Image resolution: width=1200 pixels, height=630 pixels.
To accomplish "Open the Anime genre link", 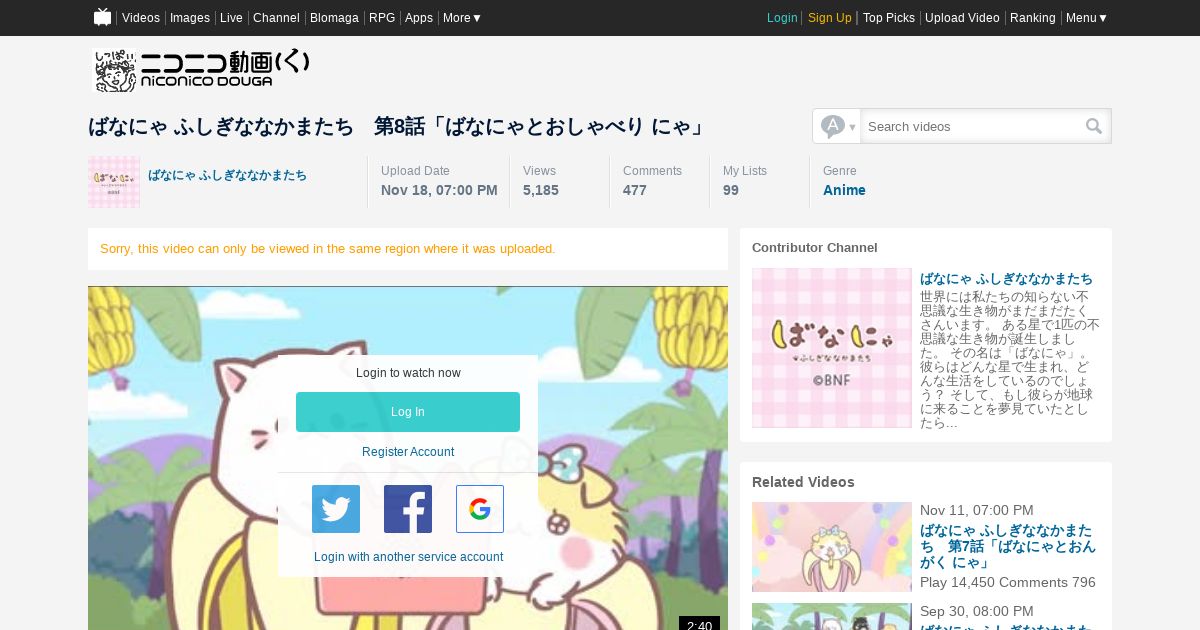I will pyautogui.click(x=844, y=190).
